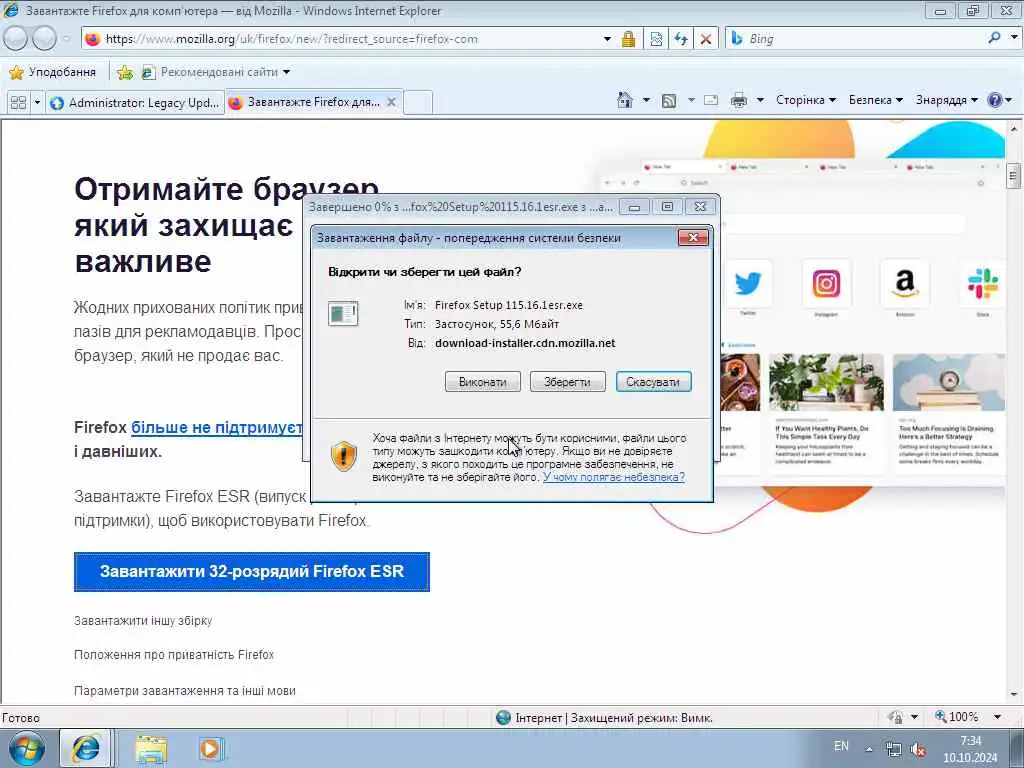Click the Quick Tabs grid icon
The height and width of the screenshot is (768, 1024).
(x=18, y=103)
